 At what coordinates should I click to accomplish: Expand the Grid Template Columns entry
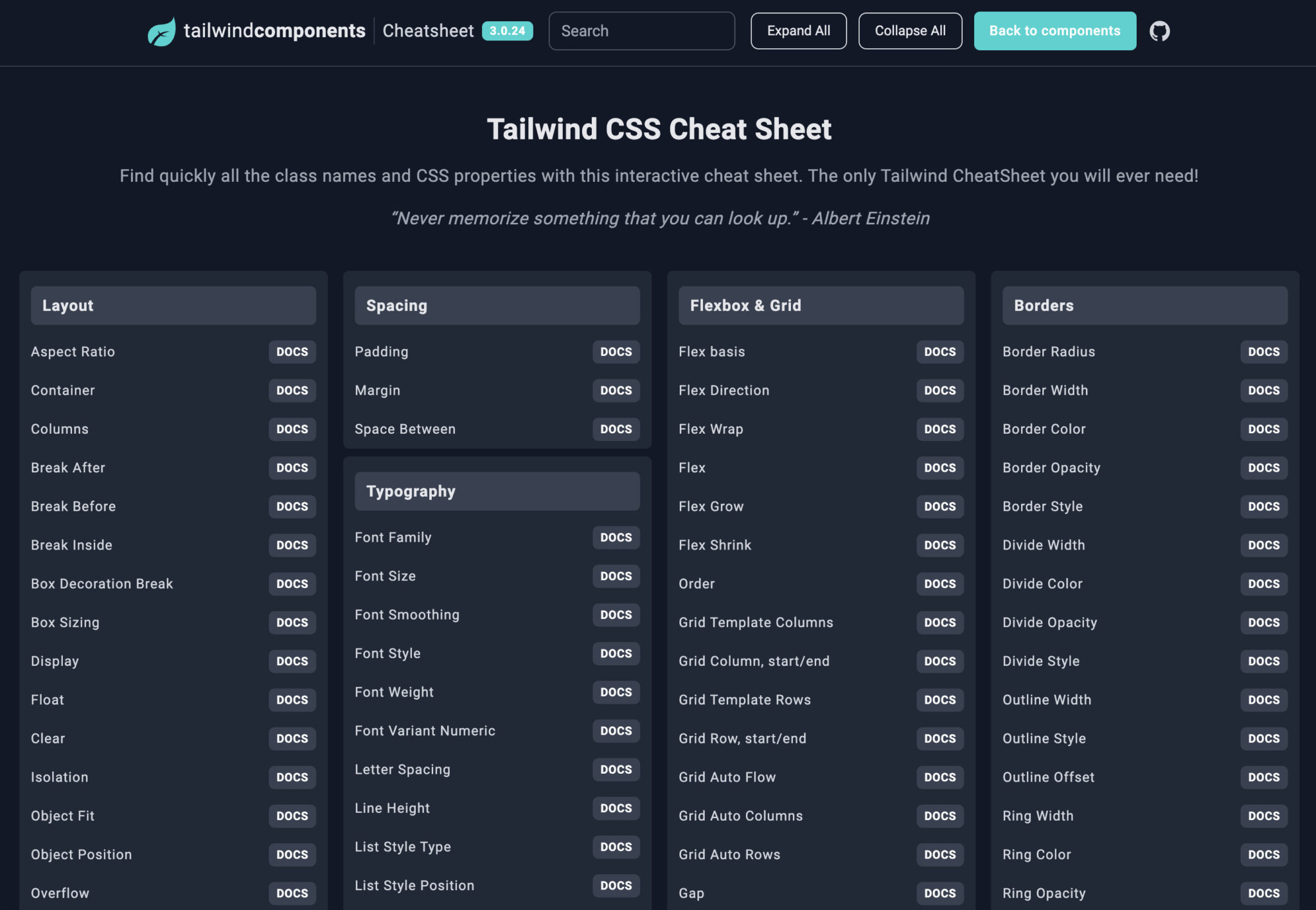tap(756, 622)
